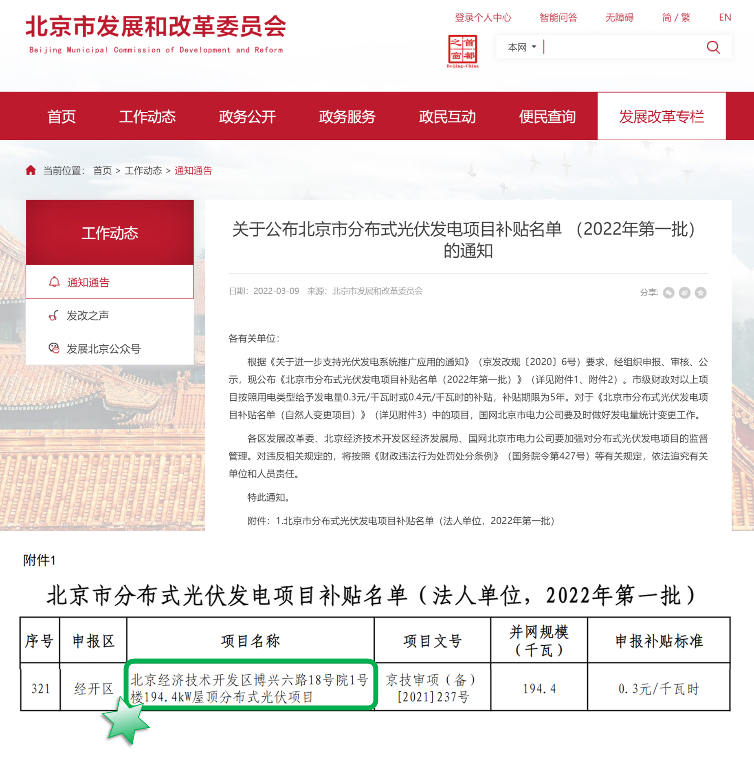The width and height of the screenshot is (754, 766).
Task: Click the first share icon
Action: pyautogui.click(x=669, y=293)
